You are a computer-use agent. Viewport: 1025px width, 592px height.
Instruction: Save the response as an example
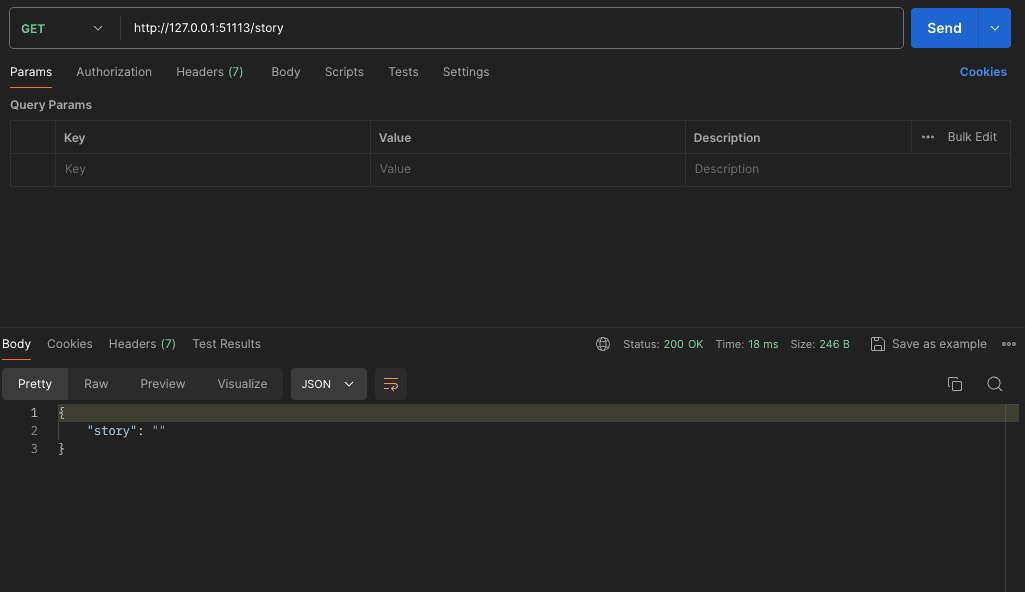click(939, 344)
